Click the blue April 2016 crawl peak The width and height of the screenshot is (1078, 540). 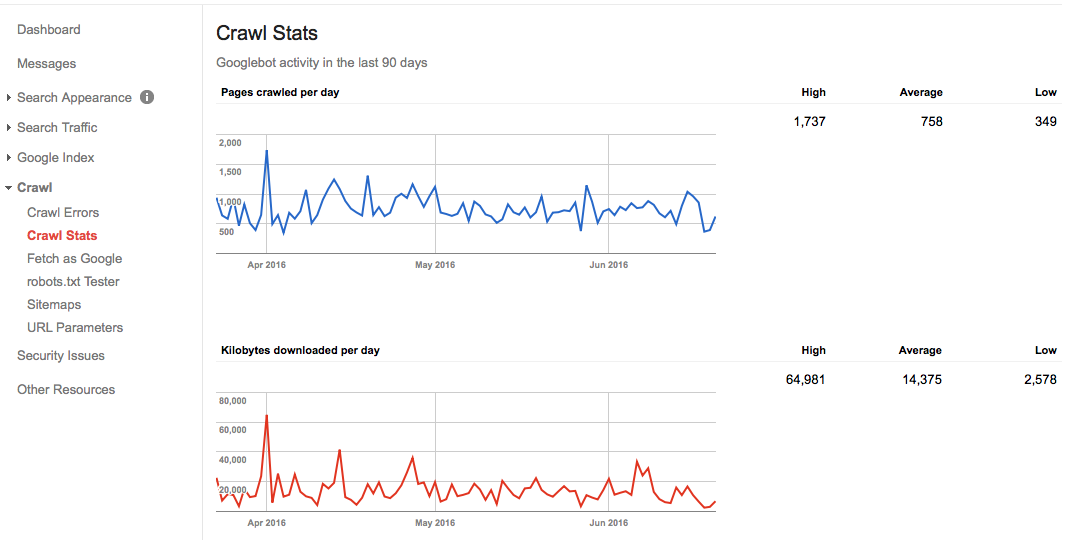(x=266, y=152)
